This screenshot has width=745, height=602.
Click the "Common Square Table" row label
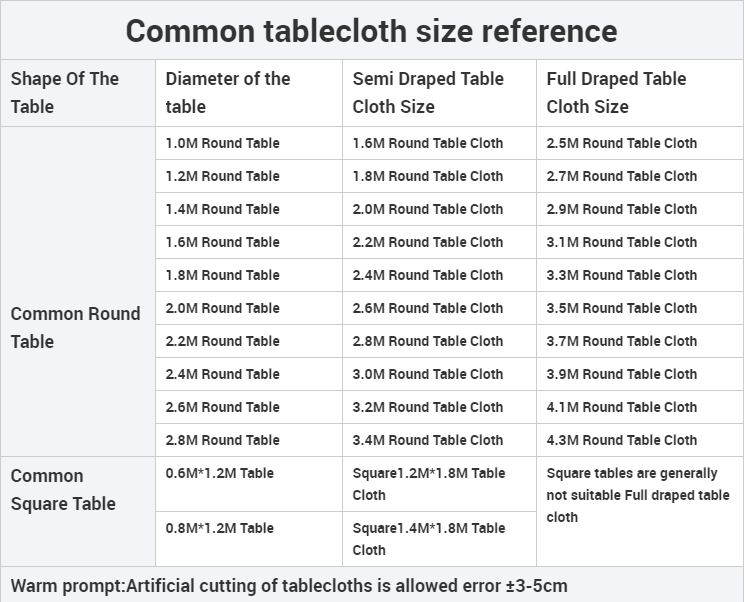click(62, 490)
